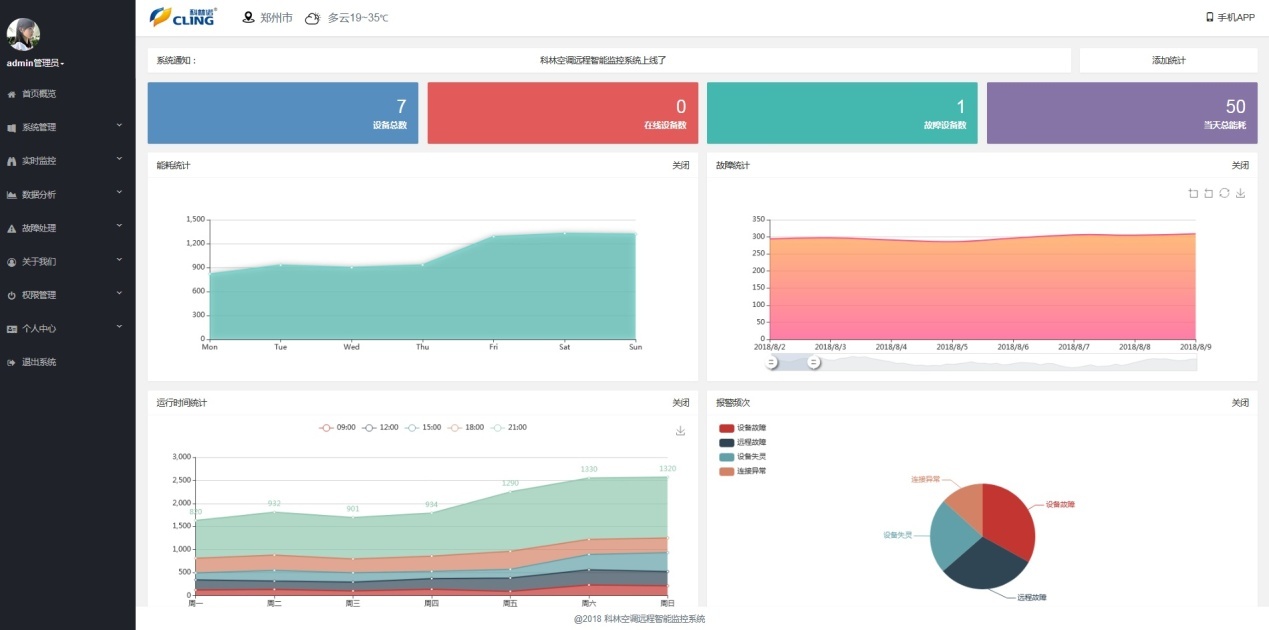Click the location pin icon beside 郑州市
This screenshot has width=1269, height=630.
point(249,17)
